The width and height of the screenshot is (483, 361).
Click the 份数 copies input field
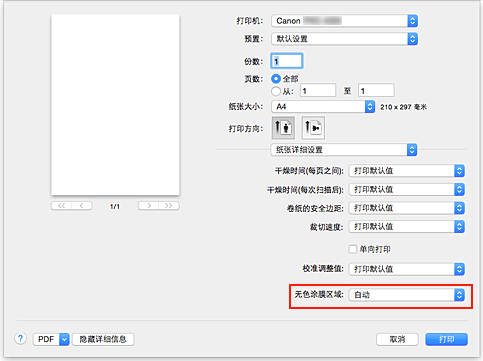click(287, 61)
